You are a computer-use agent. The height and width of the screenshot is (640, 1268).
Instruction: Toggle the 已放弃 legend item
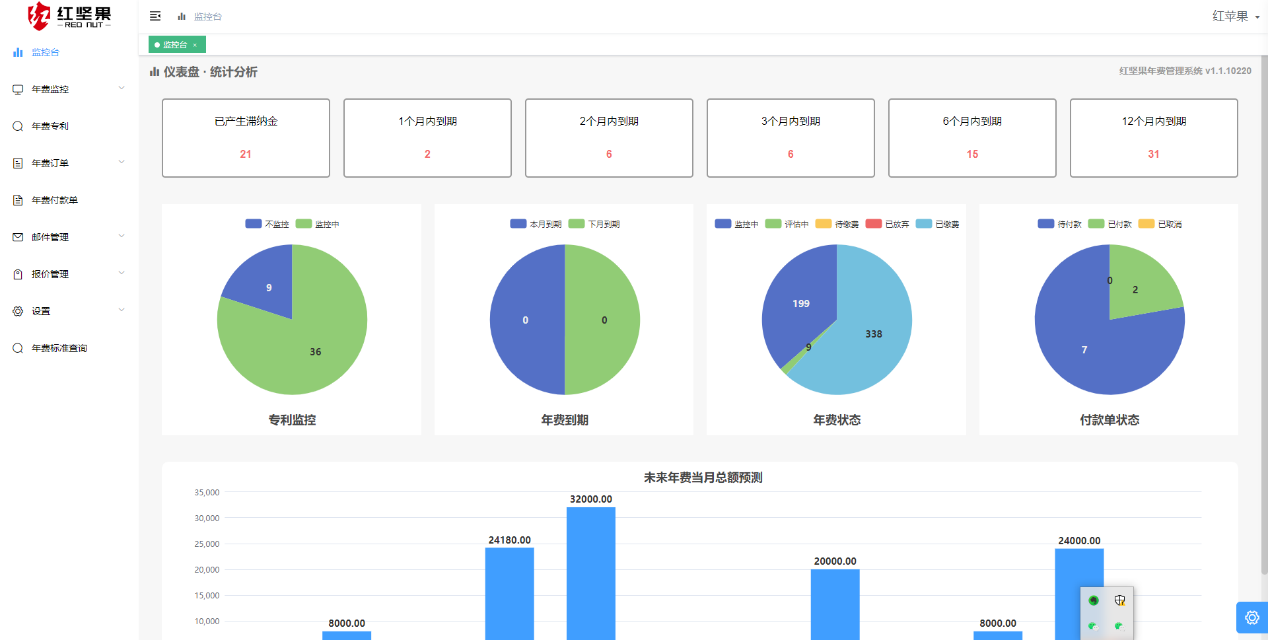coord(887,224)
